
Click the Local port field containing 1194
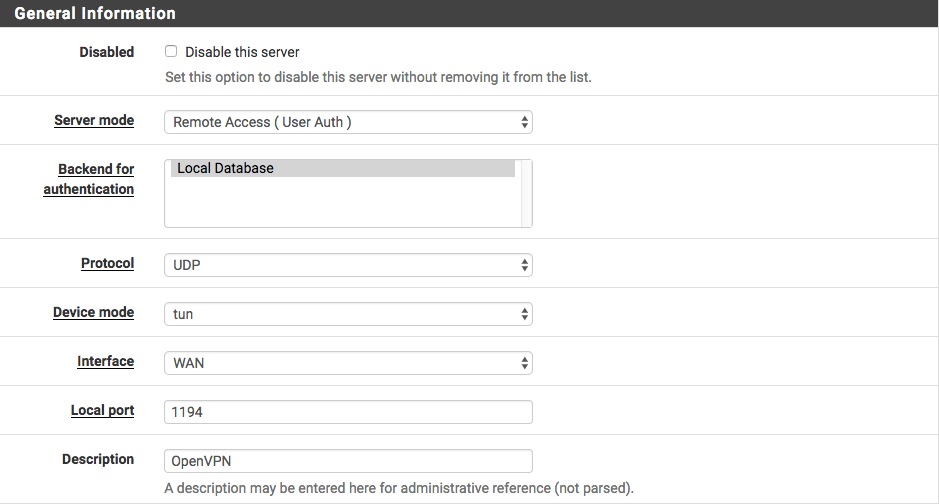coord(347,412)
